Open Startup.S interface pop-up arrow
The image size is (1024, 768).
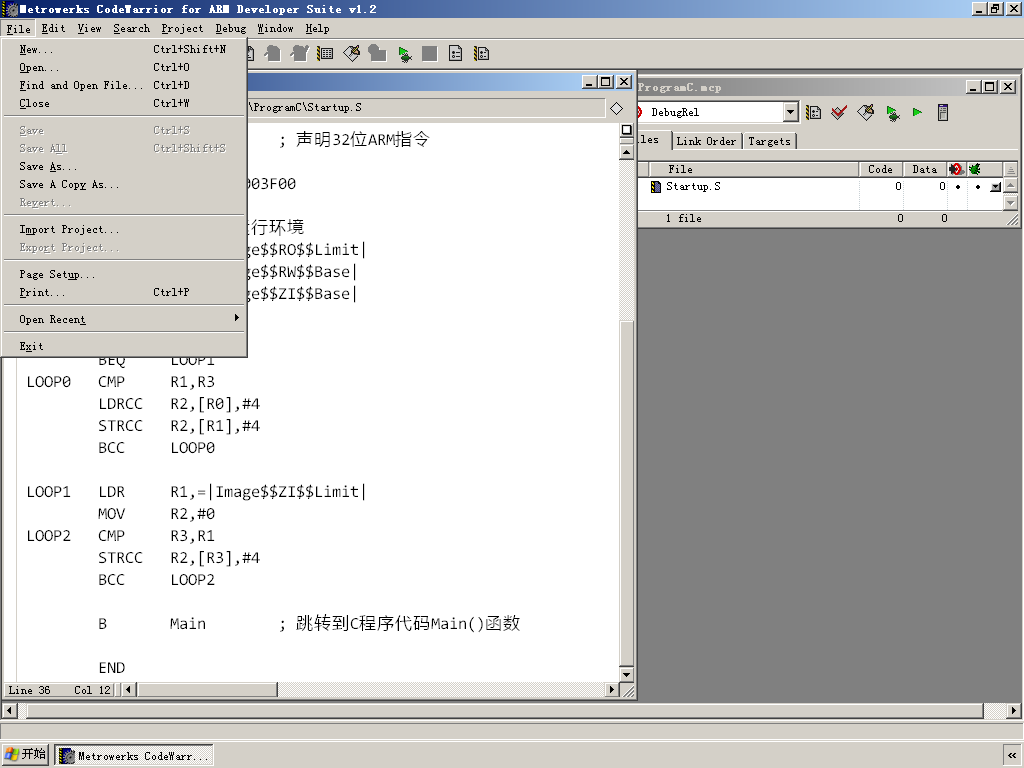995,187
